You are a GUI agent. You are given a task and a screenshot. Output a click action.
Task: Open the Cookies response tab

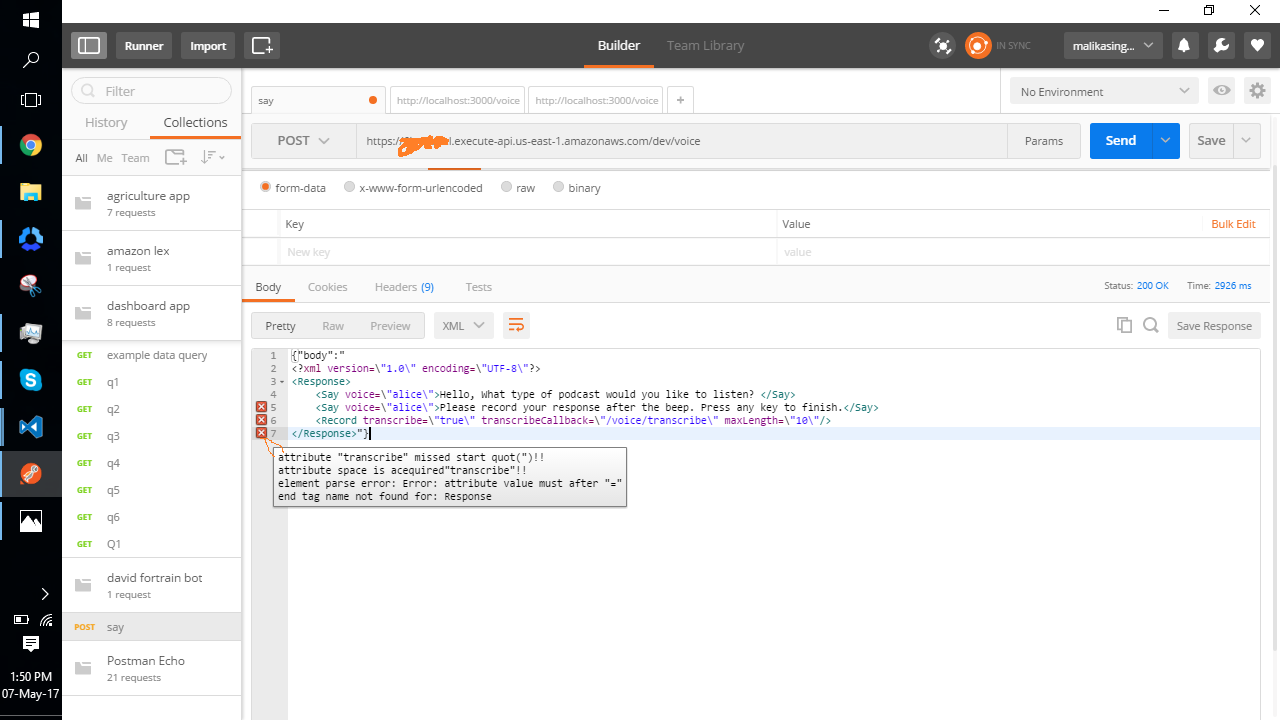tap(328, 287)
